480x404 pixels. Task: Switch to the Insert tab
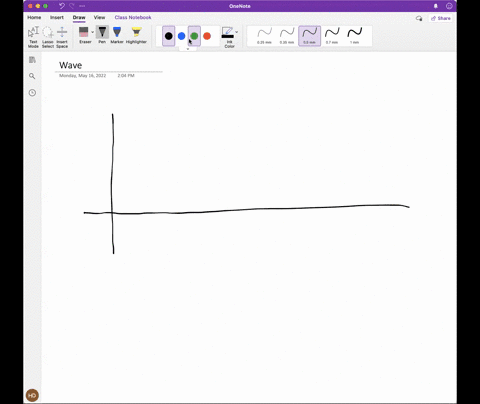(57, 17)
